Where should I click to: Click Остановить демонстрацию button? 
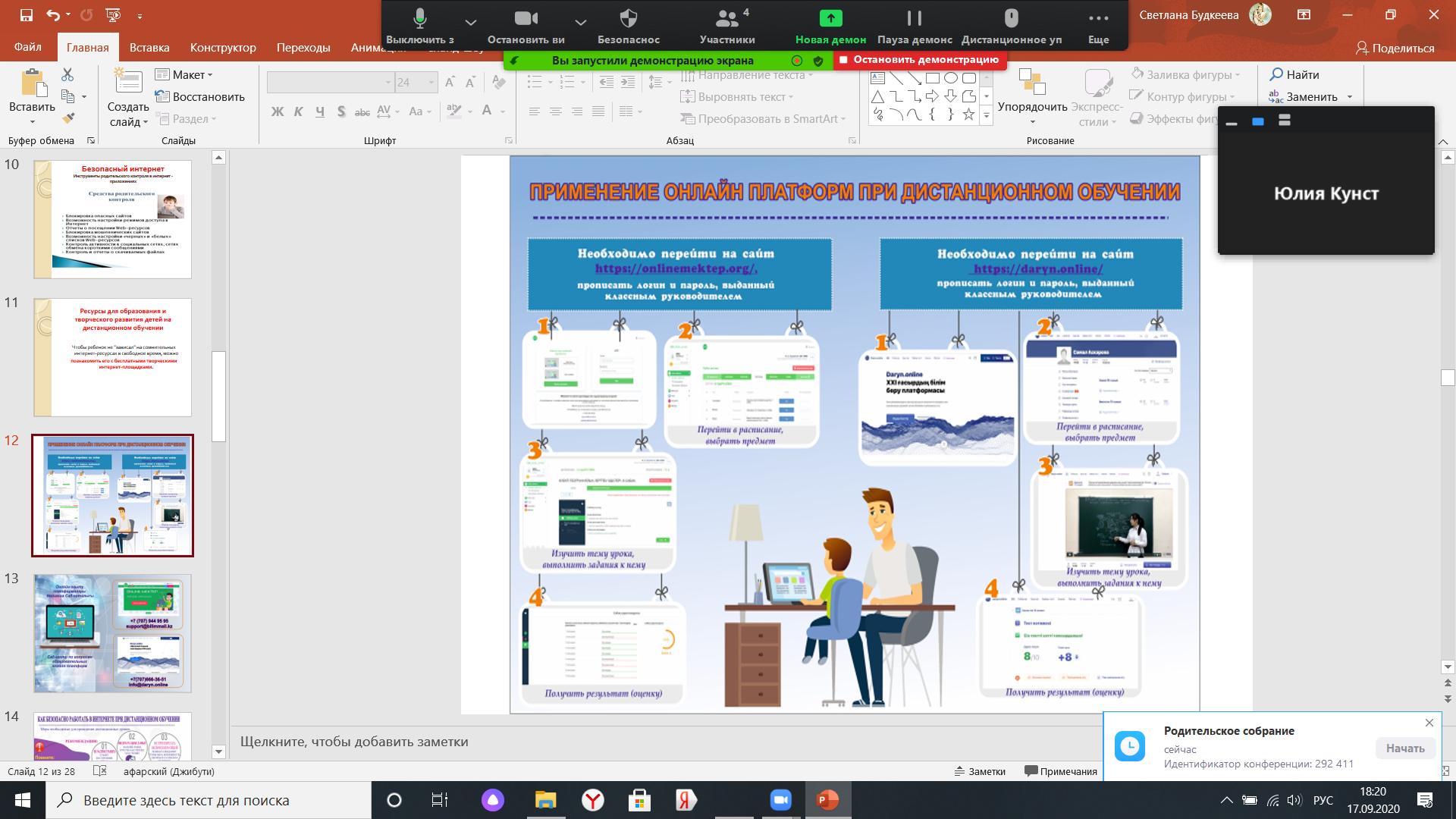(x=920, y=60)
